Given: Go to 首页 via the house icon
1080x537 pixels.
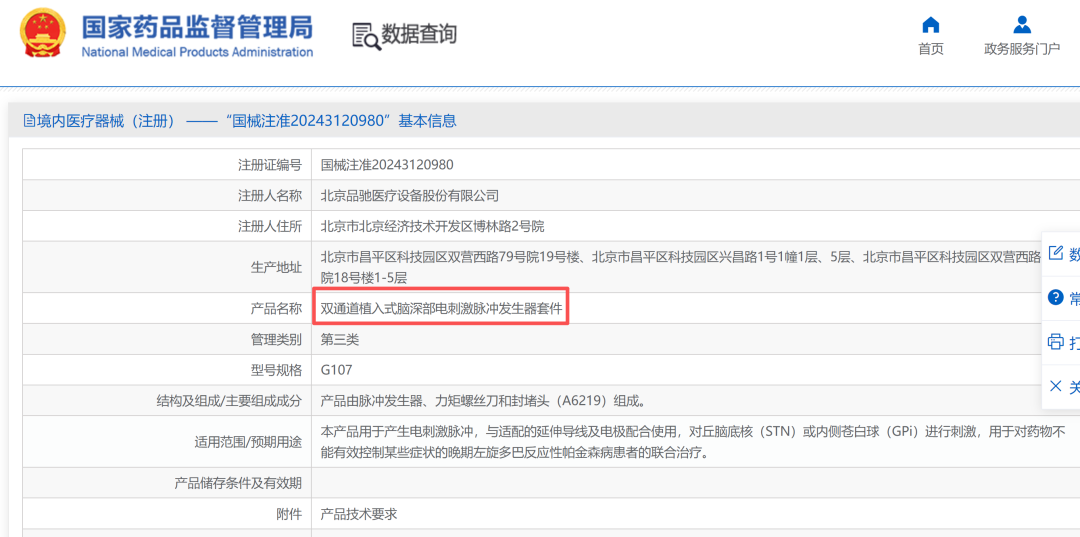Looking at the screenshot, I should pyautogui.click(x=930, y=25).
